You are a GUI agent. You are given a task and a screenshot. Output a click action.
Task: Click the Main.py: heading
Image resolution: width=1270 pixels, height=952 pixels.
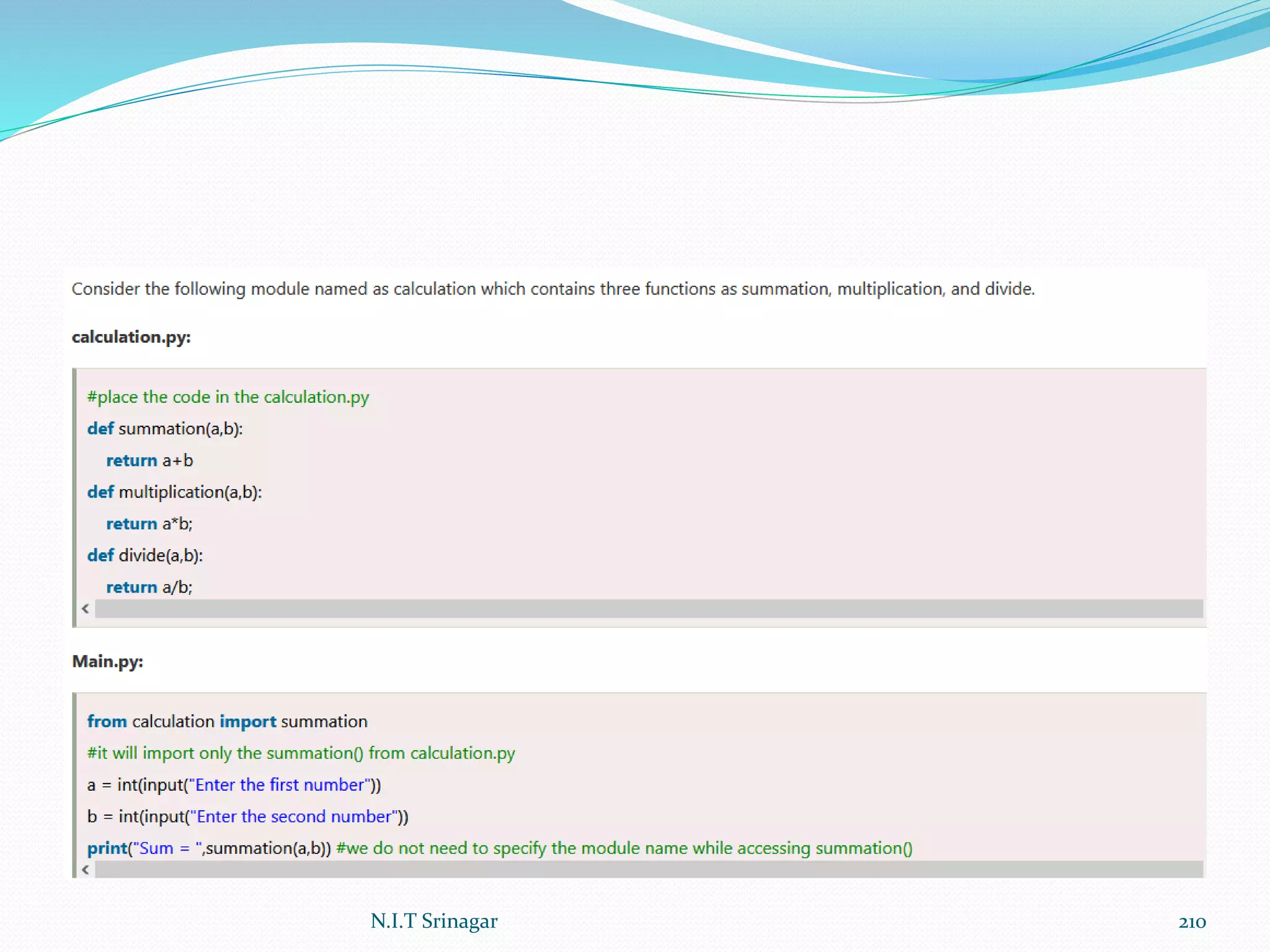pos(107,661)
